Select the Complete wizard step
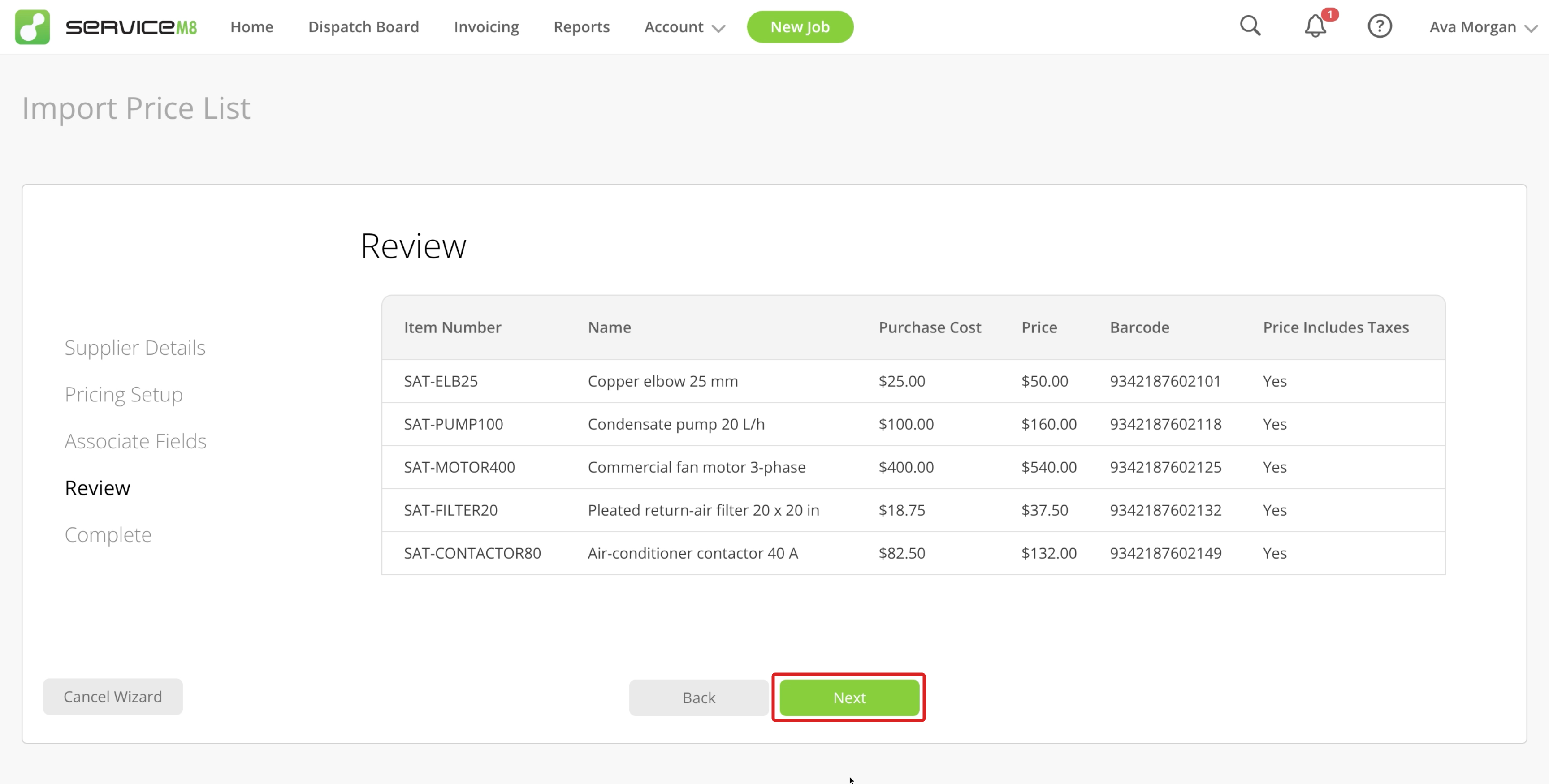Screen dimensions: 1549x784 (x=108, y=534)
